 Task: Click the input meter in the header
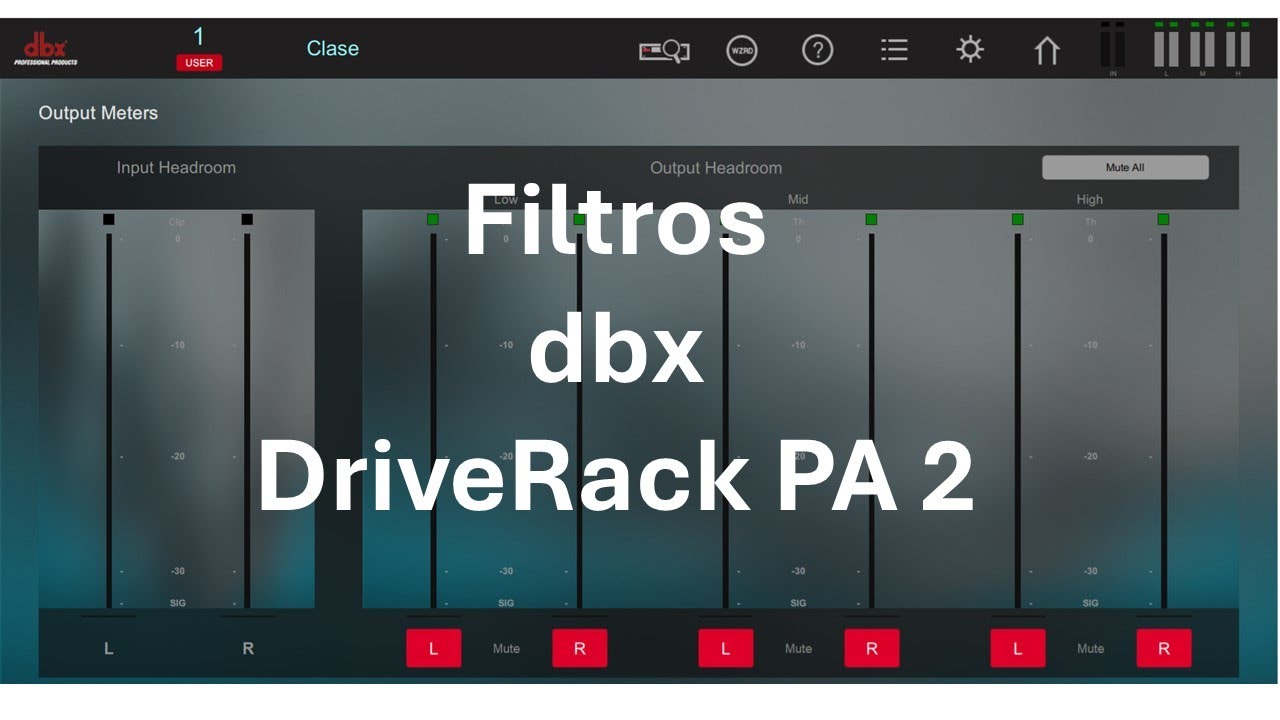tap(1113, 47)
